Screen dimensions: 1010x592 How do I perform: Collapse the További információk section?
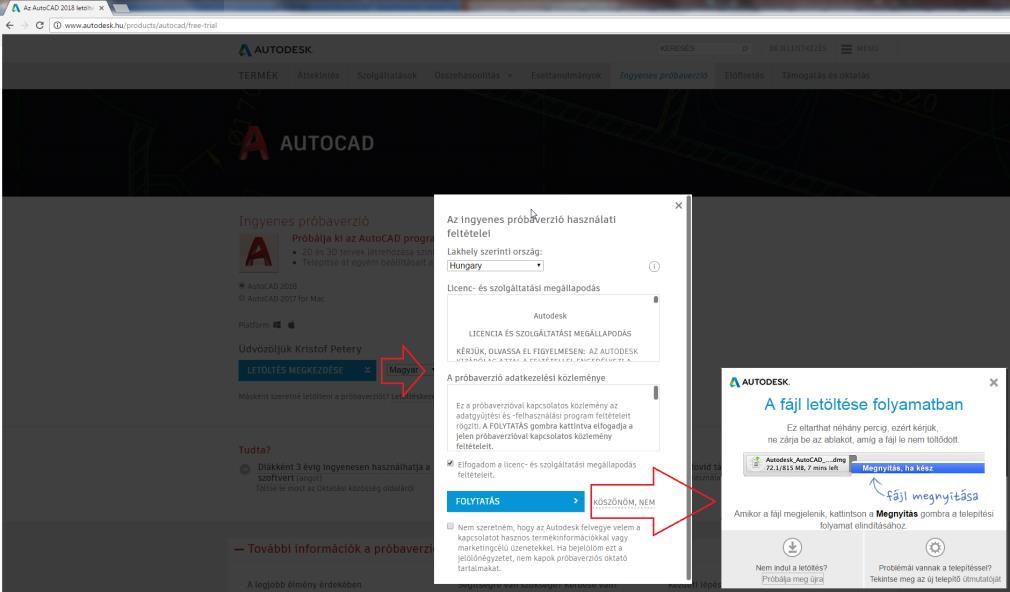[239, 549]
